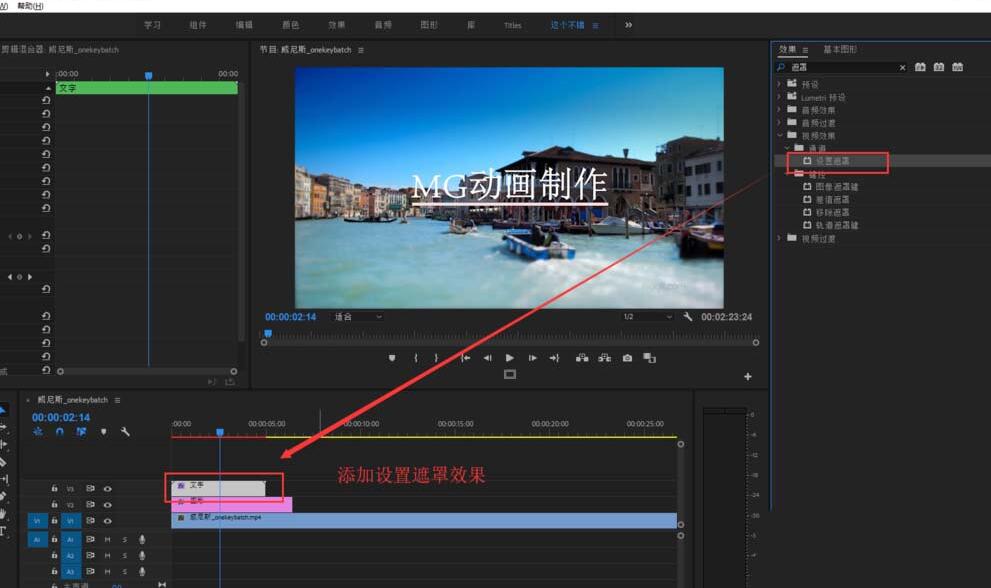This screenshot has width=991, height=588.
Task: Open the 帮助 menu
Action: [30, 5]
